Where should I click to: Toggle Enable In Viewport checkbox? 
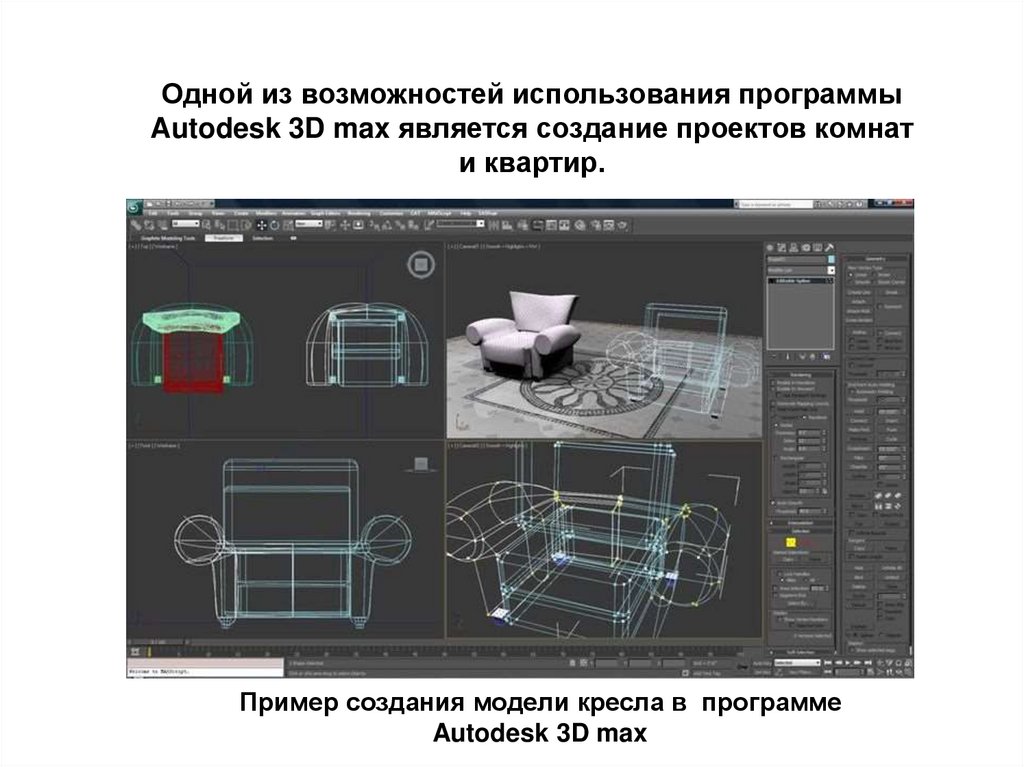point(773,389)
